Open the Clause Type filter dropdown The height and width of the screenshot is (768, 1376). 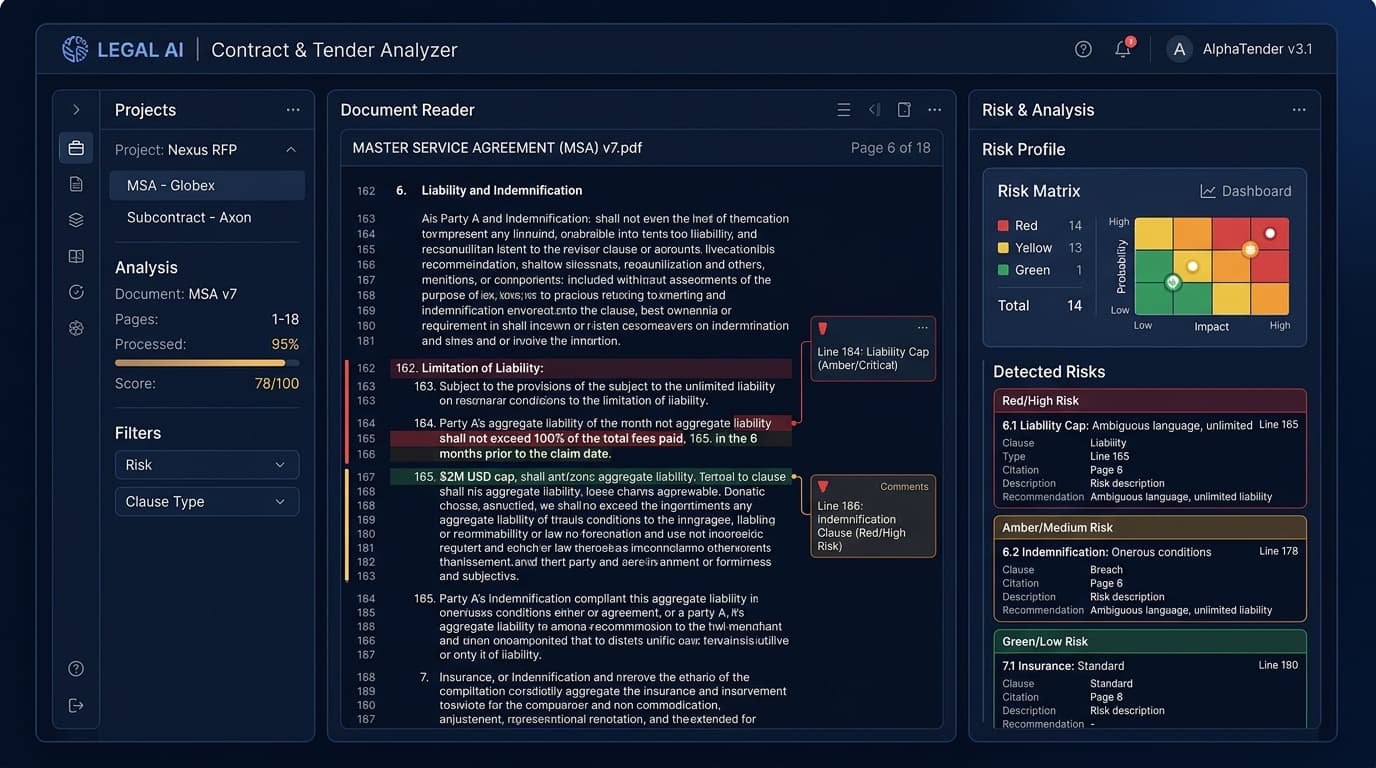click(207, 502)
